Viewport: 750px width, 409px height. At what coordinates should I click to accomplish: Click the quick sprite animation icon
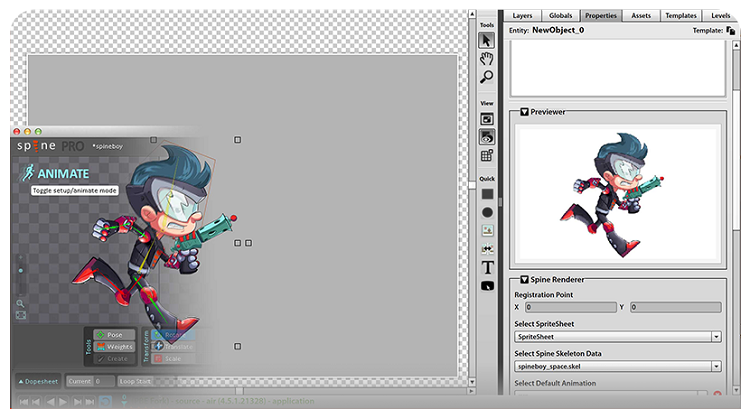(487, 249)
